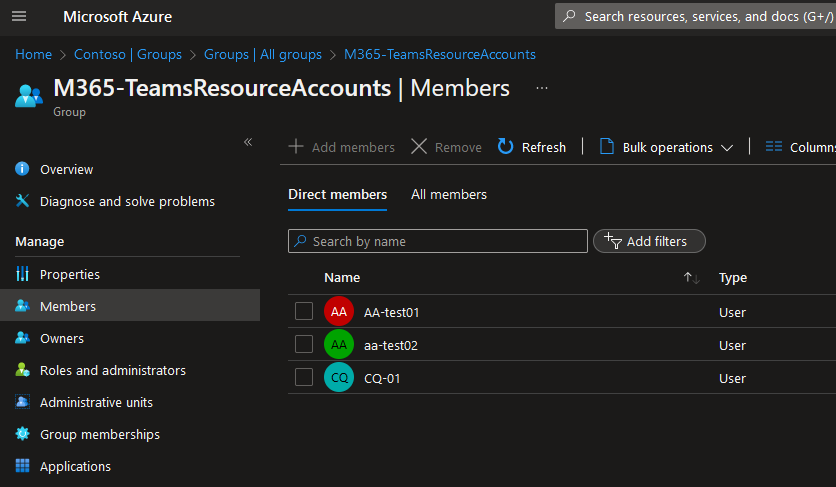Screen dimensions: 836x487
Task: Click the filter funnel icon in Add filters
Action: pos(613,241)
